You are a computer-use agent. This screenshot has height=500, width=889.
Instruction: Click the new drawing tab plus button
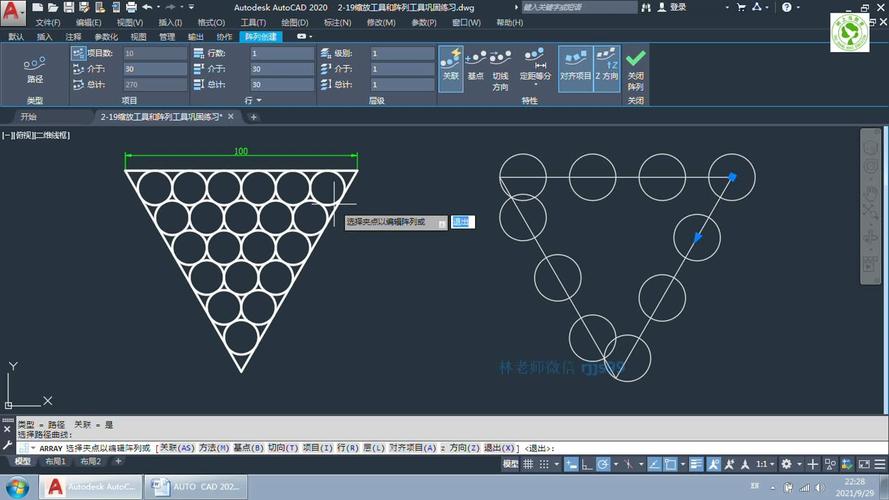click(x=253, y=117)
